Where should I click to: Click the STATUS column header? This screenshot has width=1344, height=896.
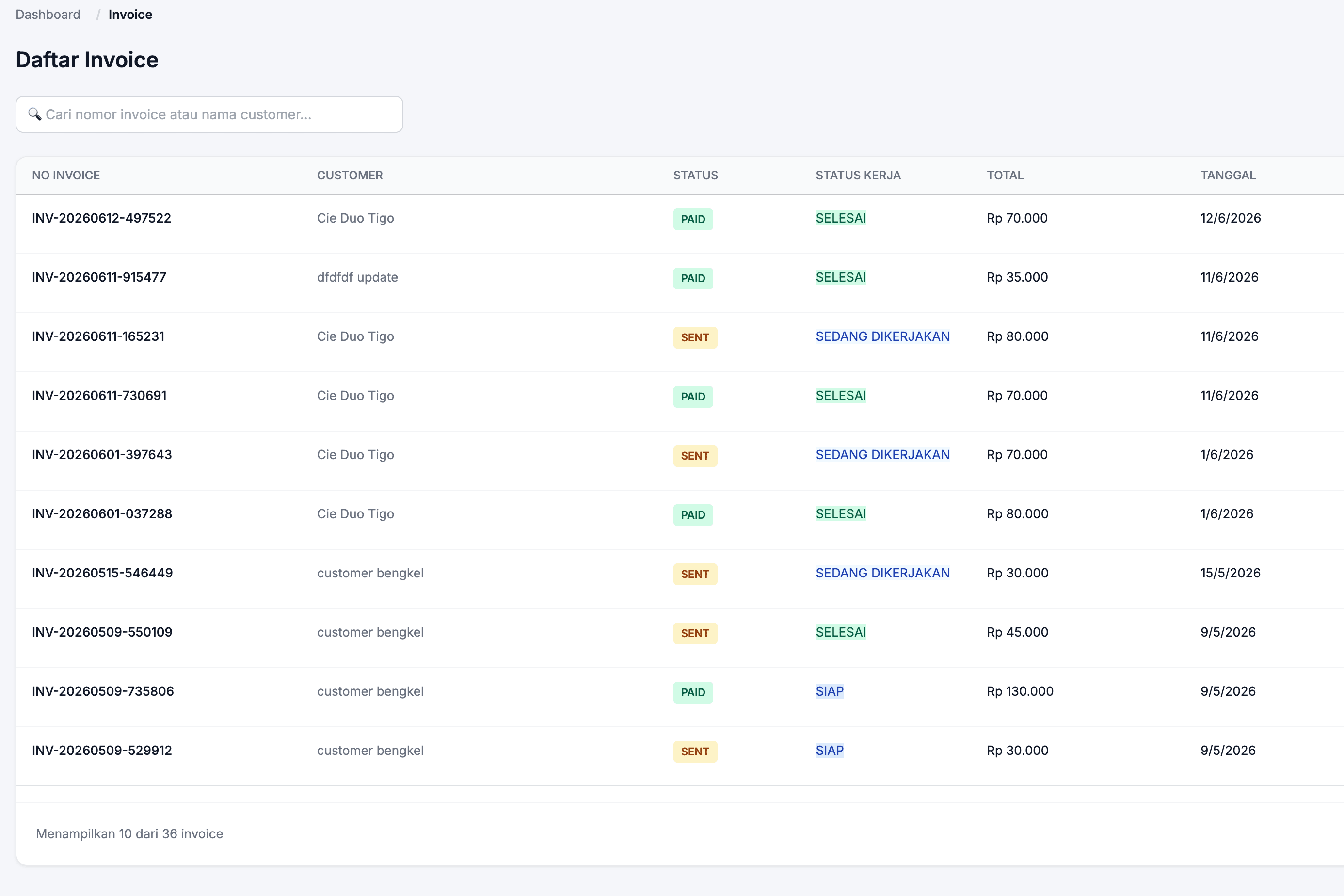point(695,176)
